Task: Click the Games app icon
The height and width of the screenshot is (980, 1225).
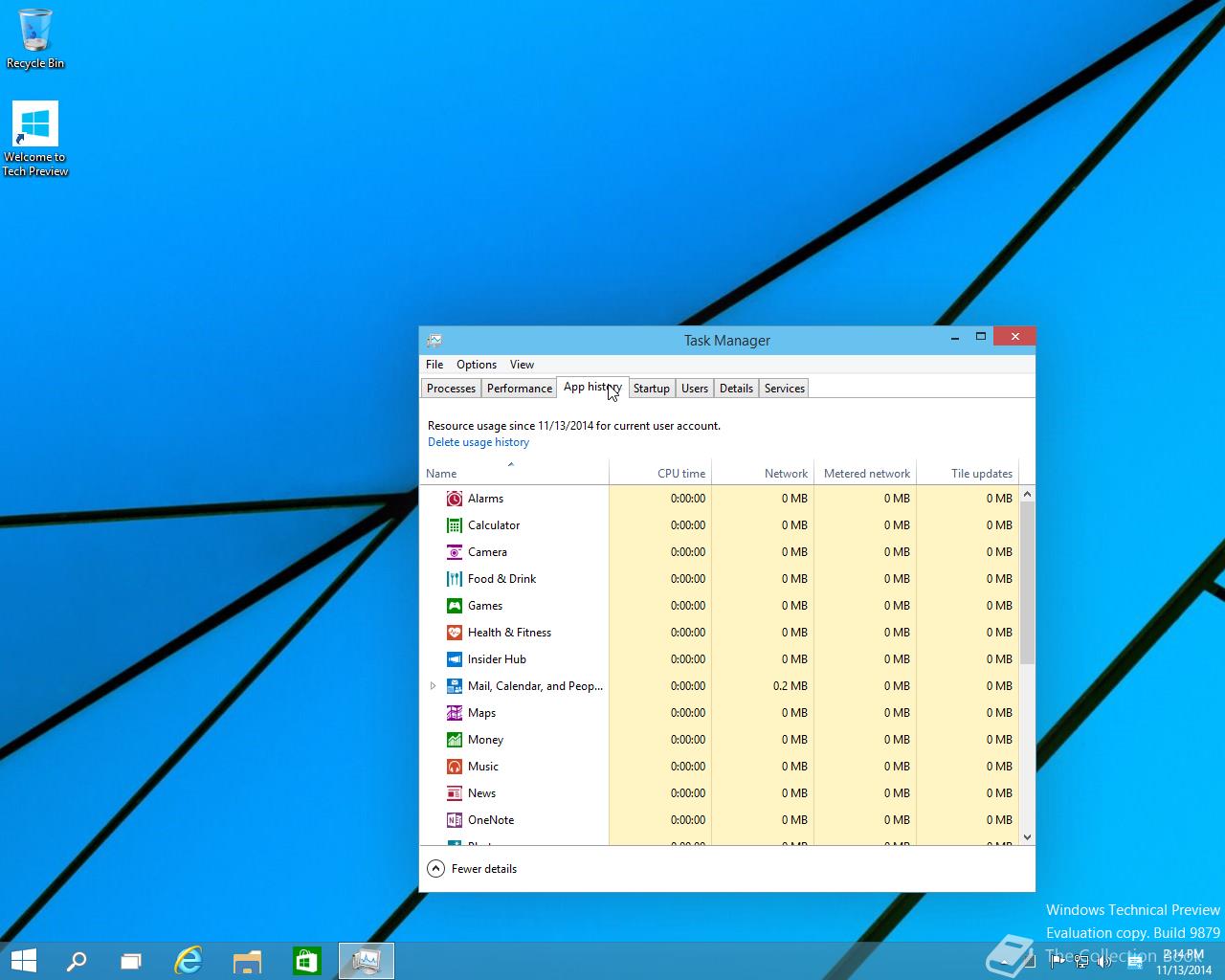Action: 455,606
